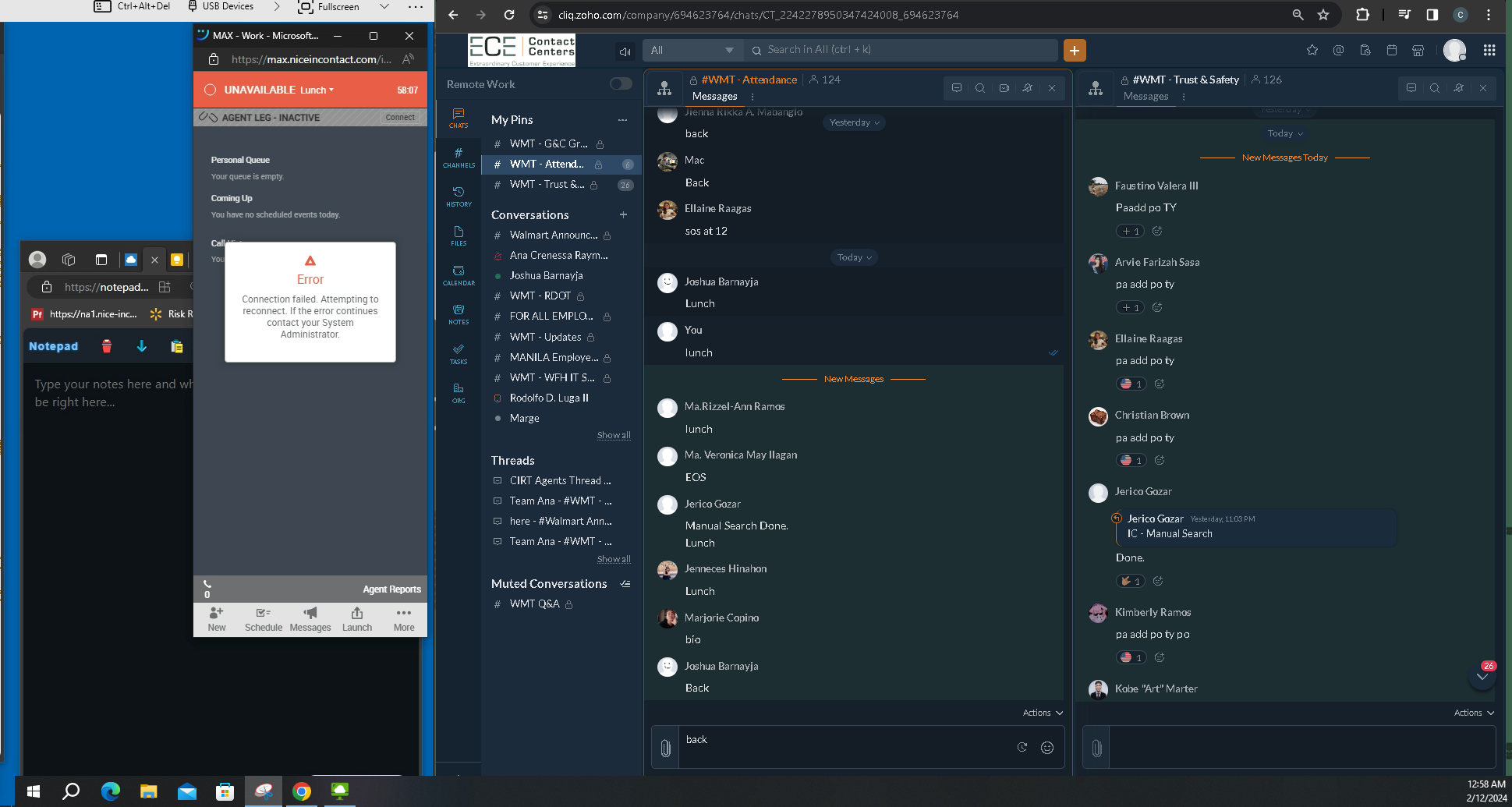
Task: Select Schedule tab in MAX agent bottom bar
Action: (264, 620)
